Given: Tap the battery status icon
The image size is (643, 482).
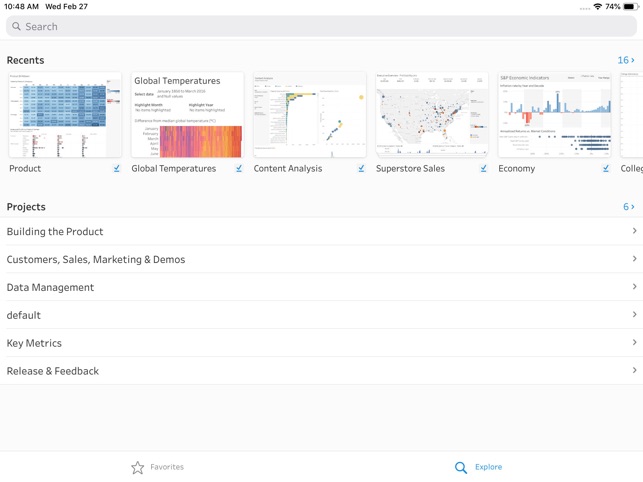Looking at the screenshot, I should (x=631, y=7).
